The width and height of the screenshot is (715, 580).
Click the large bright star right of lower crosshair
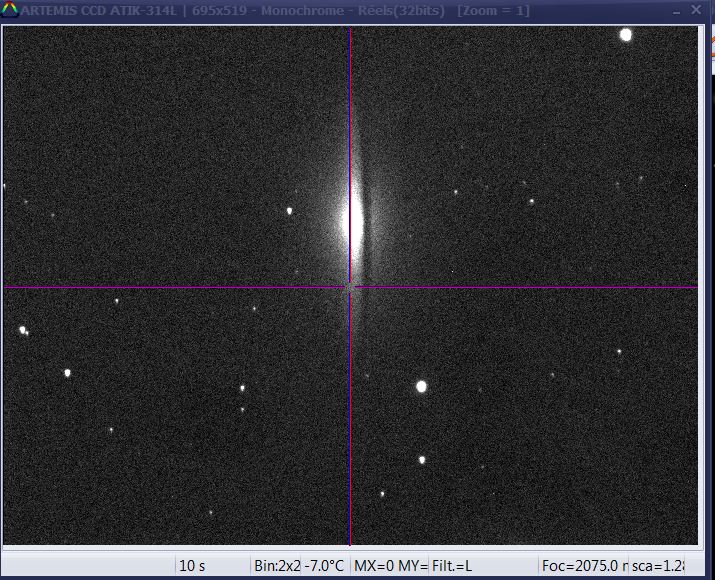(x=422, y=386)
